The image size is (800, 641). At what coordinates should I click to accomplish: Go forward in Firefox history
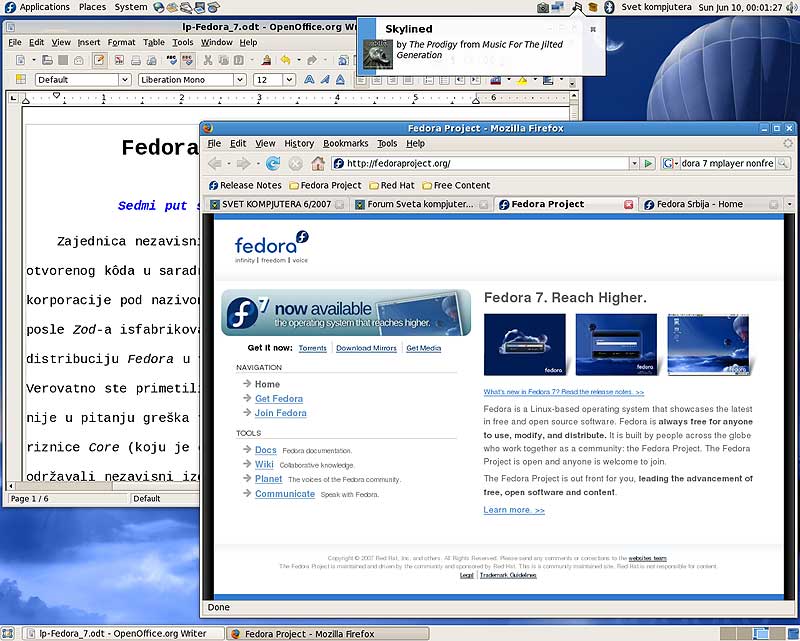tap(243, 163)
